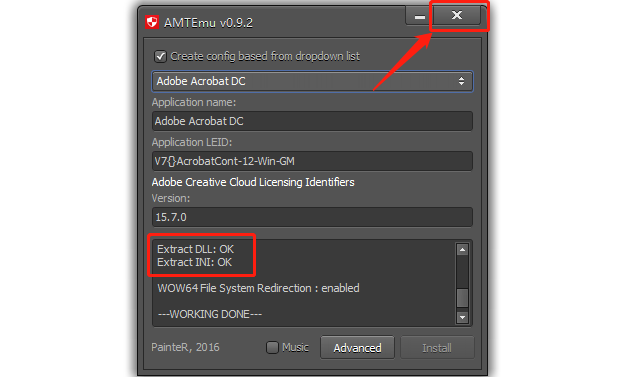Enable the Music checkbox
Image resolution: width=635 pixels, height=377 pixels.
[272, 347]
